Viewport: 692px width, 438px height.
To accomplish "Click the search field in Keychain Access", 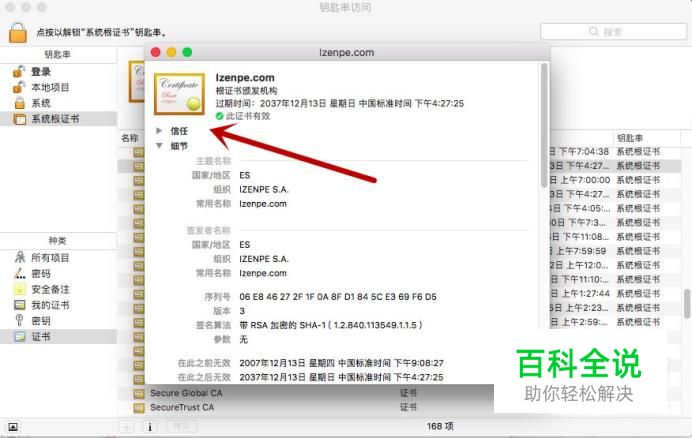I will coord(613,32).
